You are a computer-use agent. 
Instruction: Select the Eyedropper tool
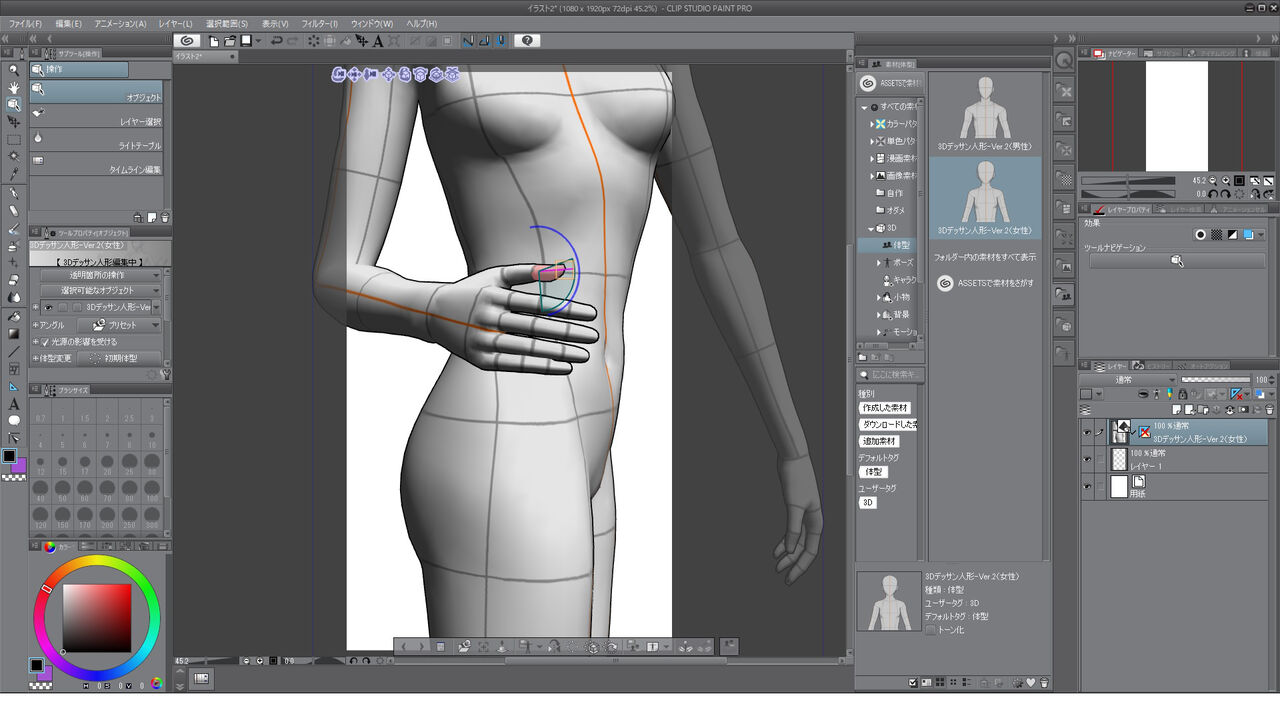point(14,174)
